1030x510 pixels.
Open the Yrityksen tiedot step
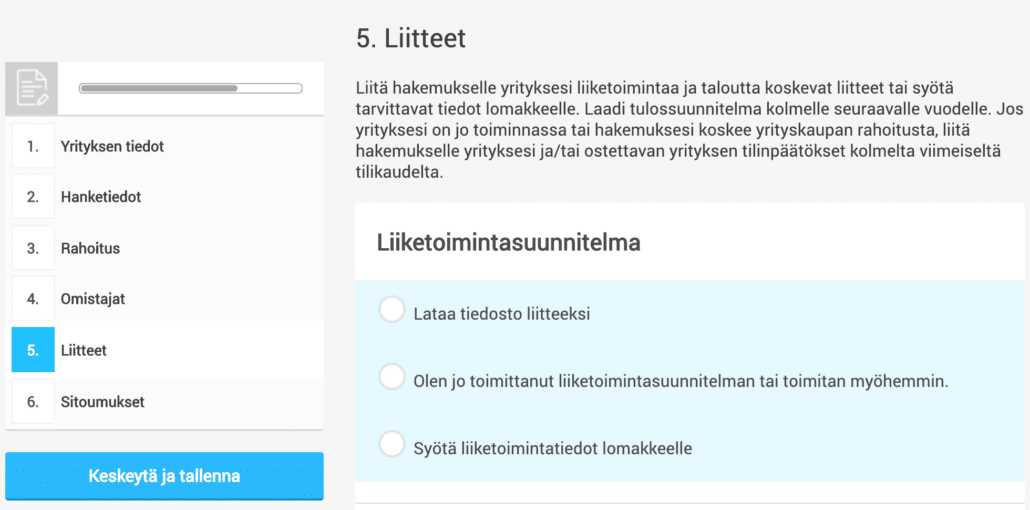(x=112, y=146)
